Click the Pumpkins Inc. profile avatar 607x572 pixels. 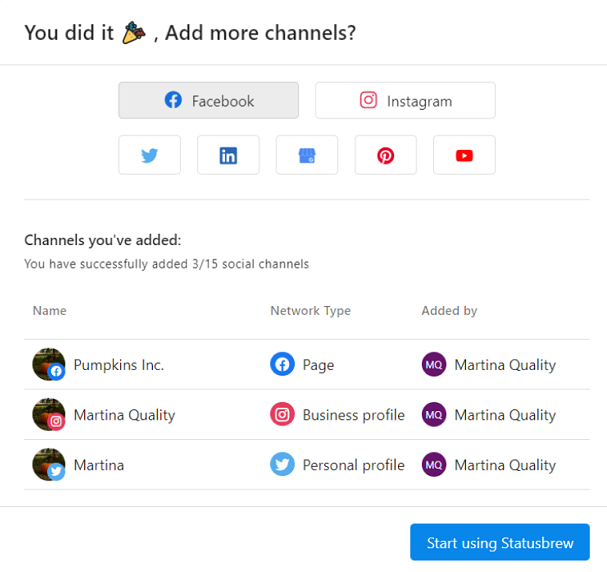click(48, 364)
